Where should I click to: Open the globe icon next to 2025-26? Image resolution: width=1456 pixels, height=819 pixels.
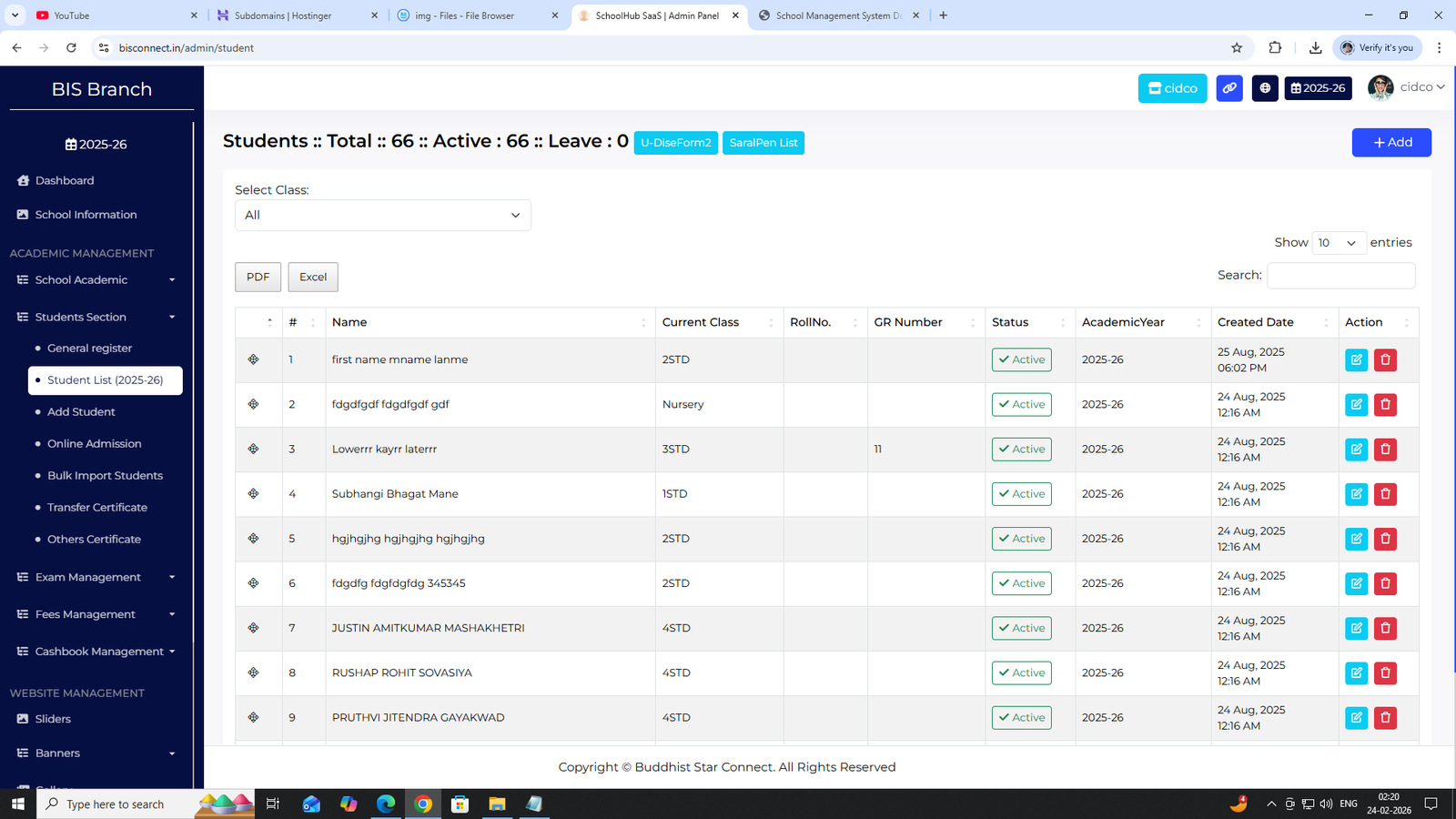[x=1265, y=88]
